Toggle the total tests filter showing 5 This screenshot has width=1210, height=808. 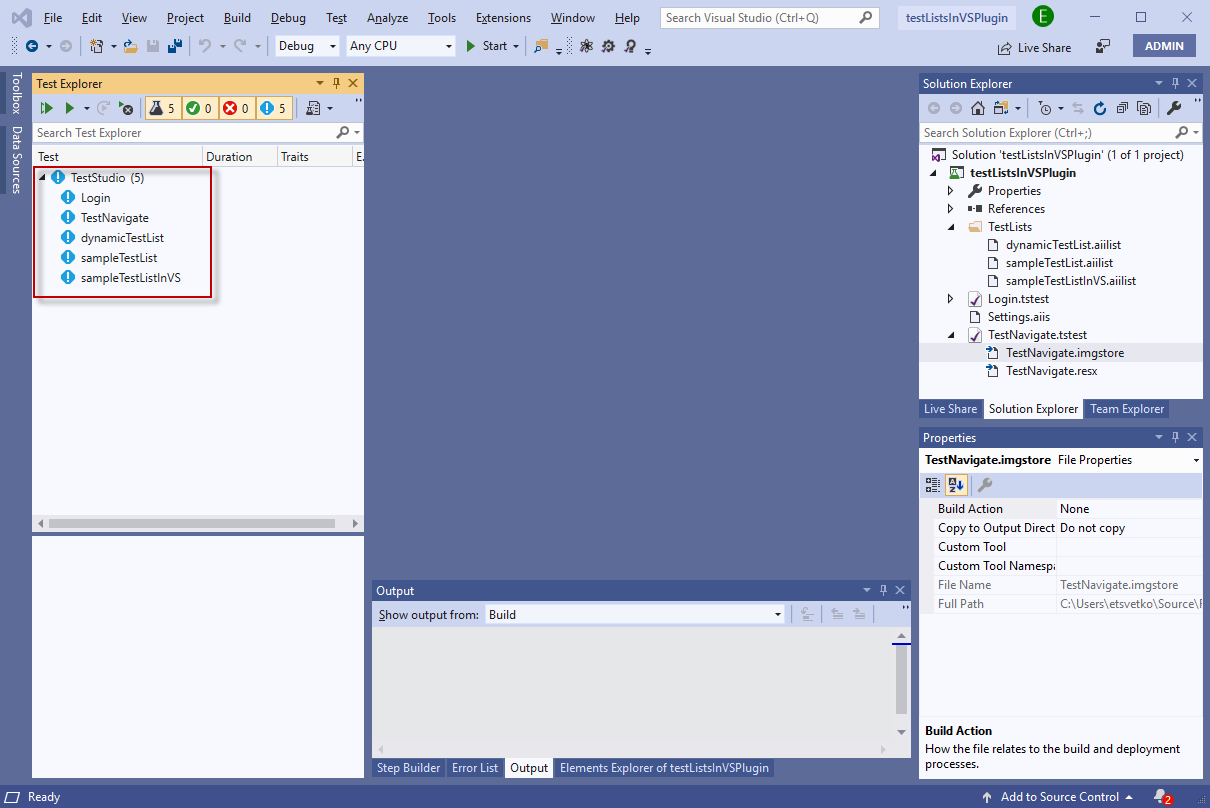click(x=163, y=108)
